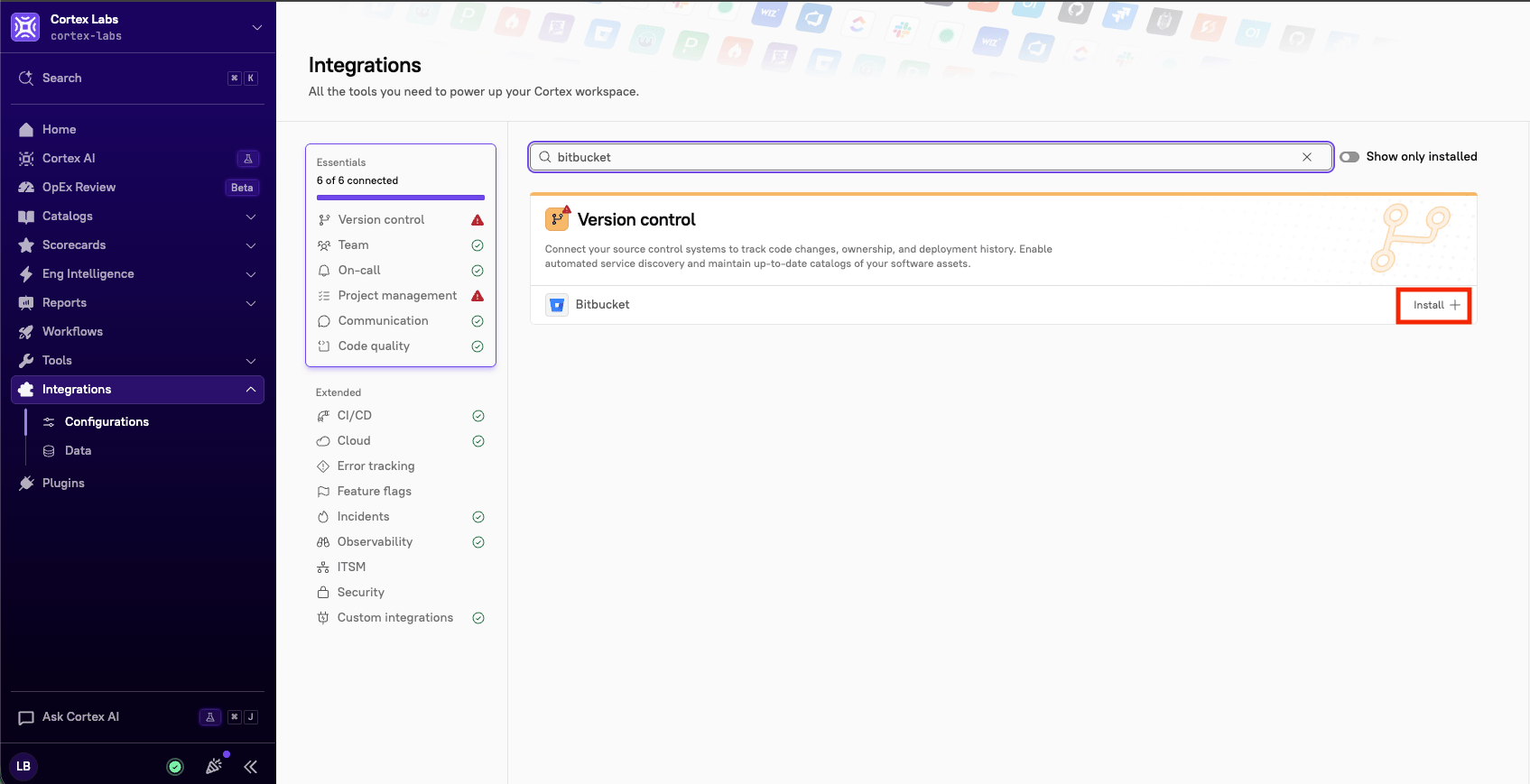Open the celebration party popper icon
This screenshot has height=784, width=1530.
tap(214, 766)
